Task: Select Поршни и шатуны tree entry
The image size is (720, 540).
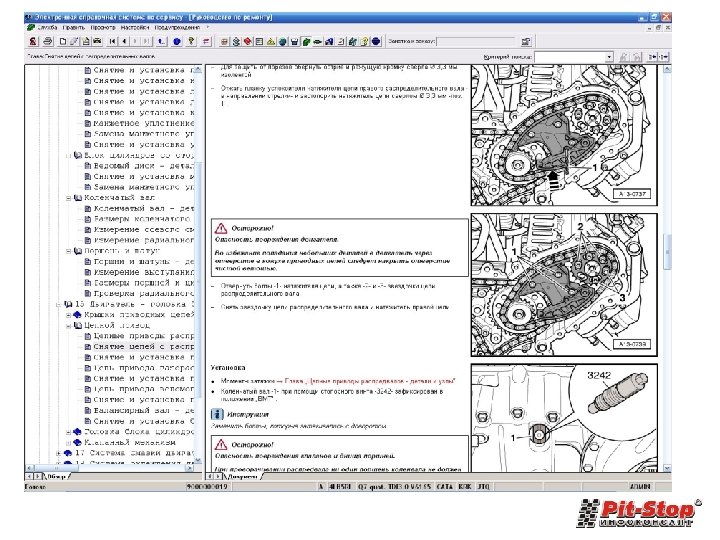Action: [x=139, y=262]
